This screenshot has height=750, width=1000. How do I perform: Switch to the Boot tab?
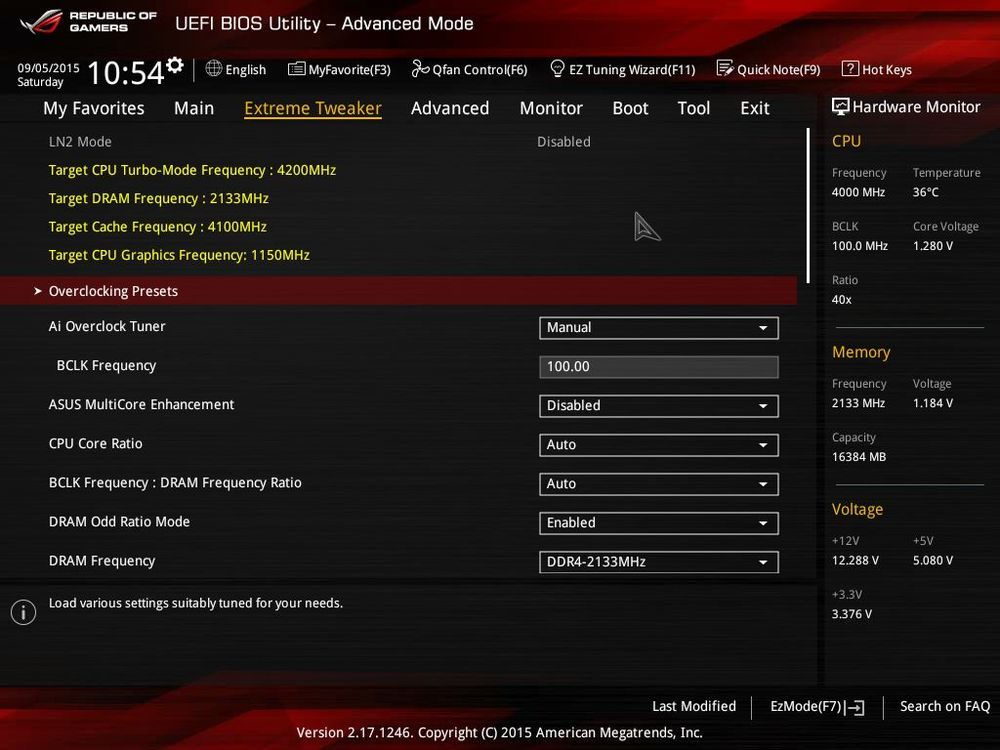click(630, 108)
